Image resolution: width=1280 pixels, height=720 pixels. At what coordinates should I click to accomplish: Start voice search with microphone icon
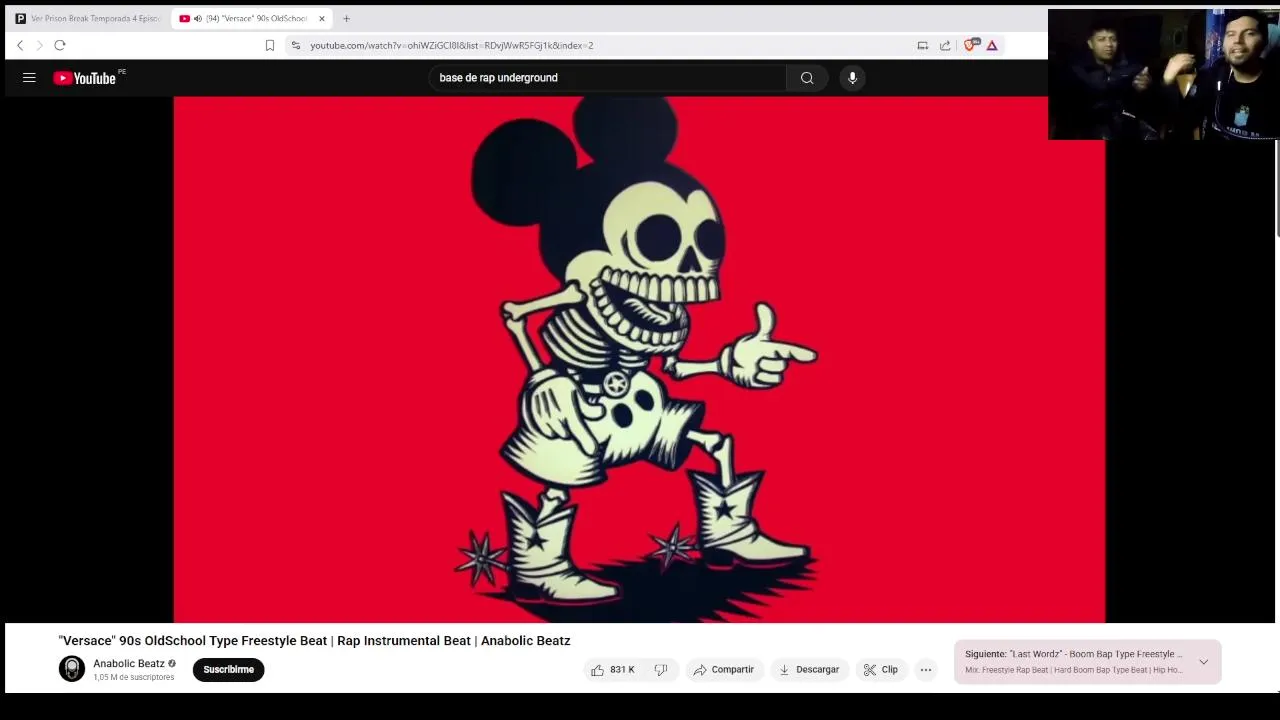click(852, 78)
